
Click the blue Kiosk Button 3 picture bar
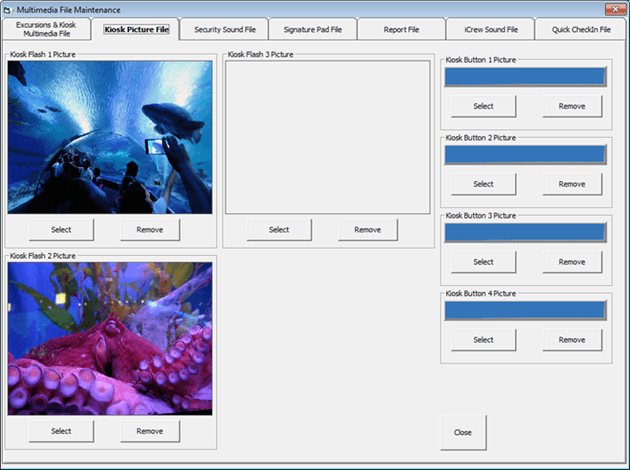coord(525,233)
